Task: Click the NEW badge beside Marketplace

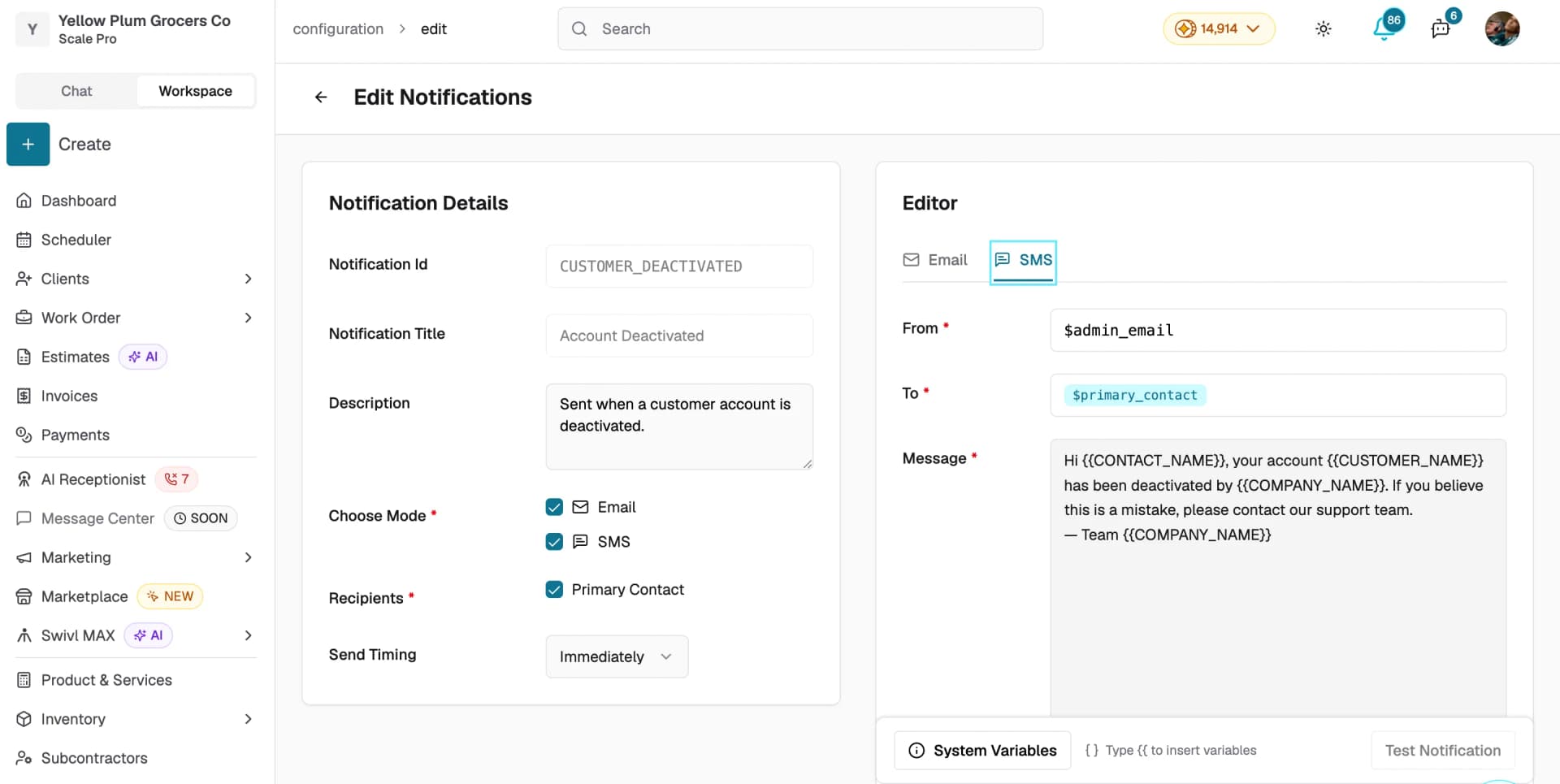Action: pos(170,596)
